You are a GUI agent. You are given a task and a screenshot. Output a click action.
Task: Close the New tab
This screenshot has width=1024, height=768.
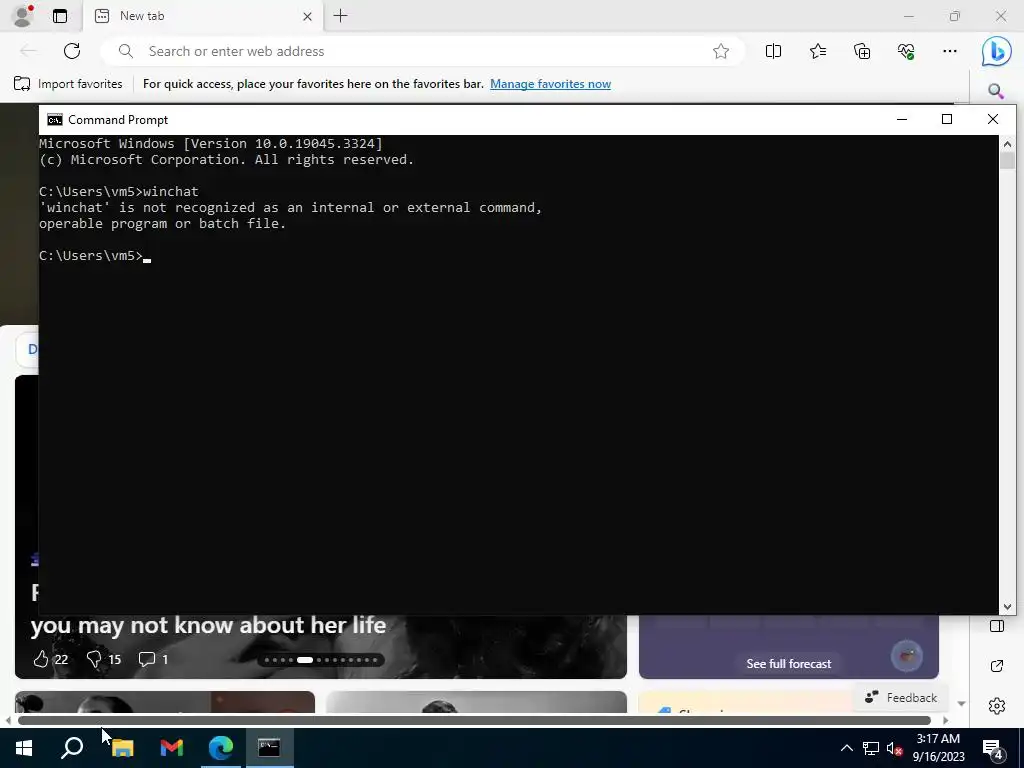point(308,16)
